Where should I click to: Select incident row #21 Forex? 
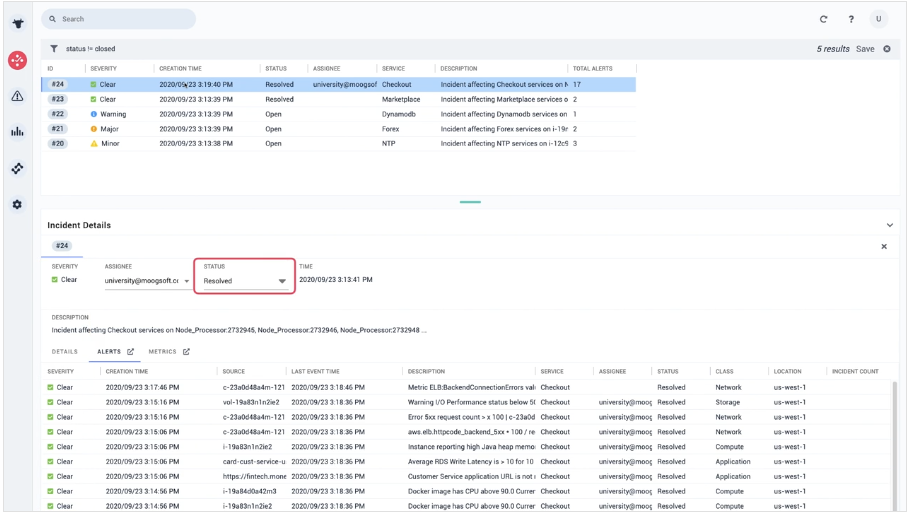(x=339, y=129)
